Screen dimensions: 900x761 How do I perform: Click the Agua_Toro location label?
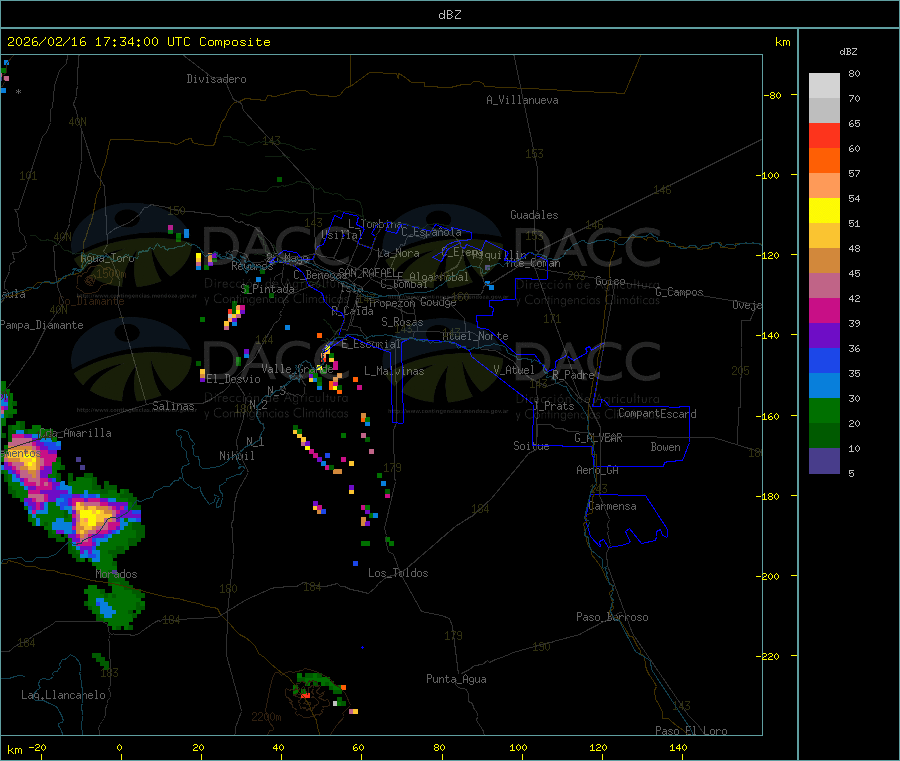(107, 258)
